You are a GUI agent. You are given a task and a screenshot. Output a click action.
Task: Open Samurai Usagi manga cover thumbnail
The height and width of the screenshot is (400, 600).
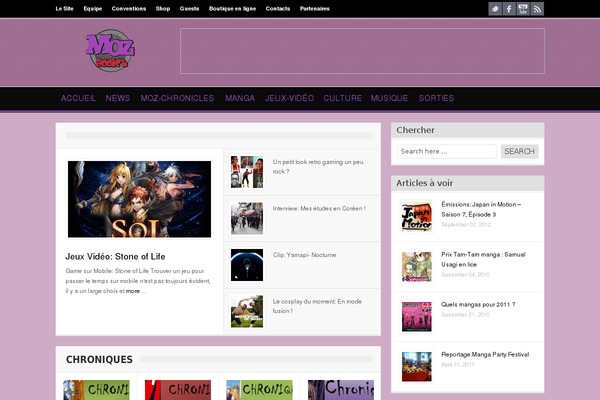(x=417, y=267)
